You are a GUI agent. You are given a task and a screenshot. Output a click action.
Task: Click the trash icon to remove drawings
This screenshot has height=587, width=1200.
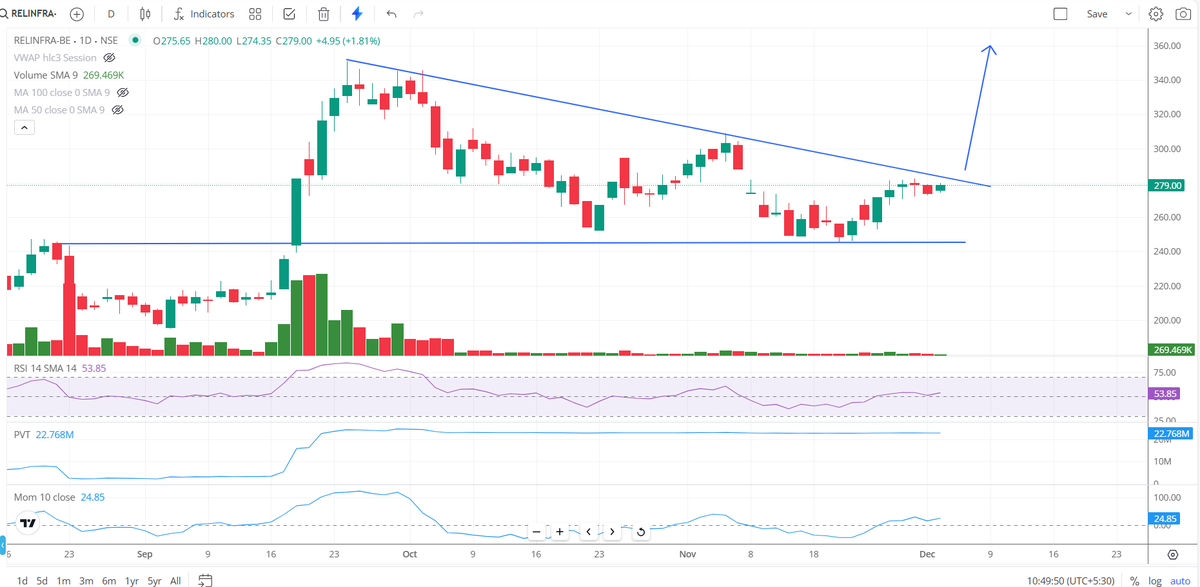click(x=324, y=14)
